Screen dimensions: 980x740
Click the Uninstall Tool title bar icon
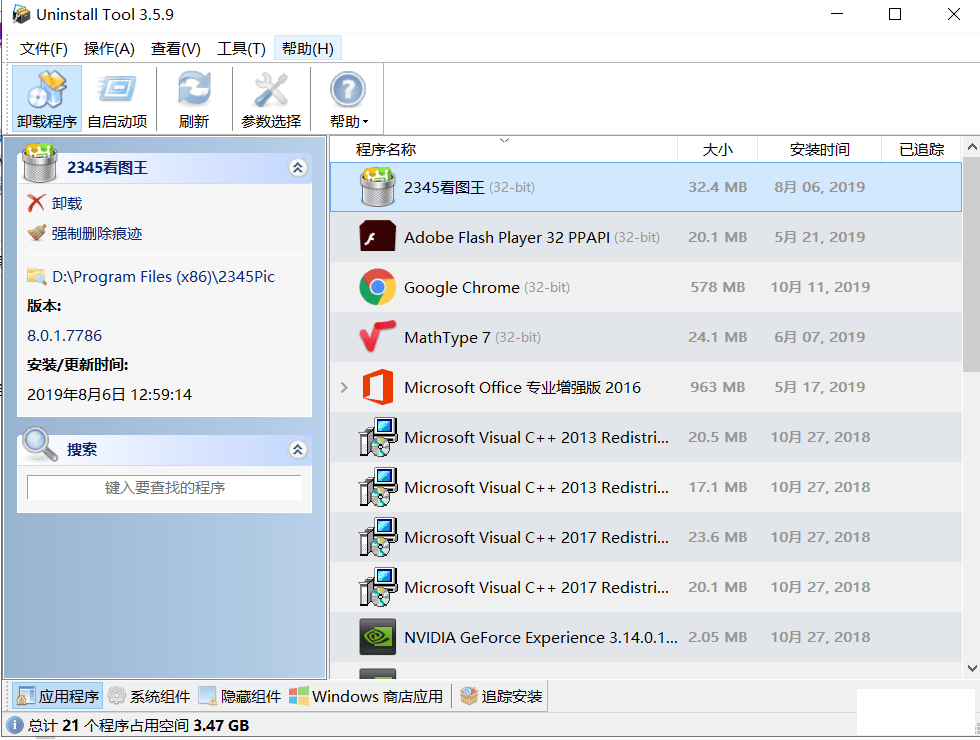[21, 14]
